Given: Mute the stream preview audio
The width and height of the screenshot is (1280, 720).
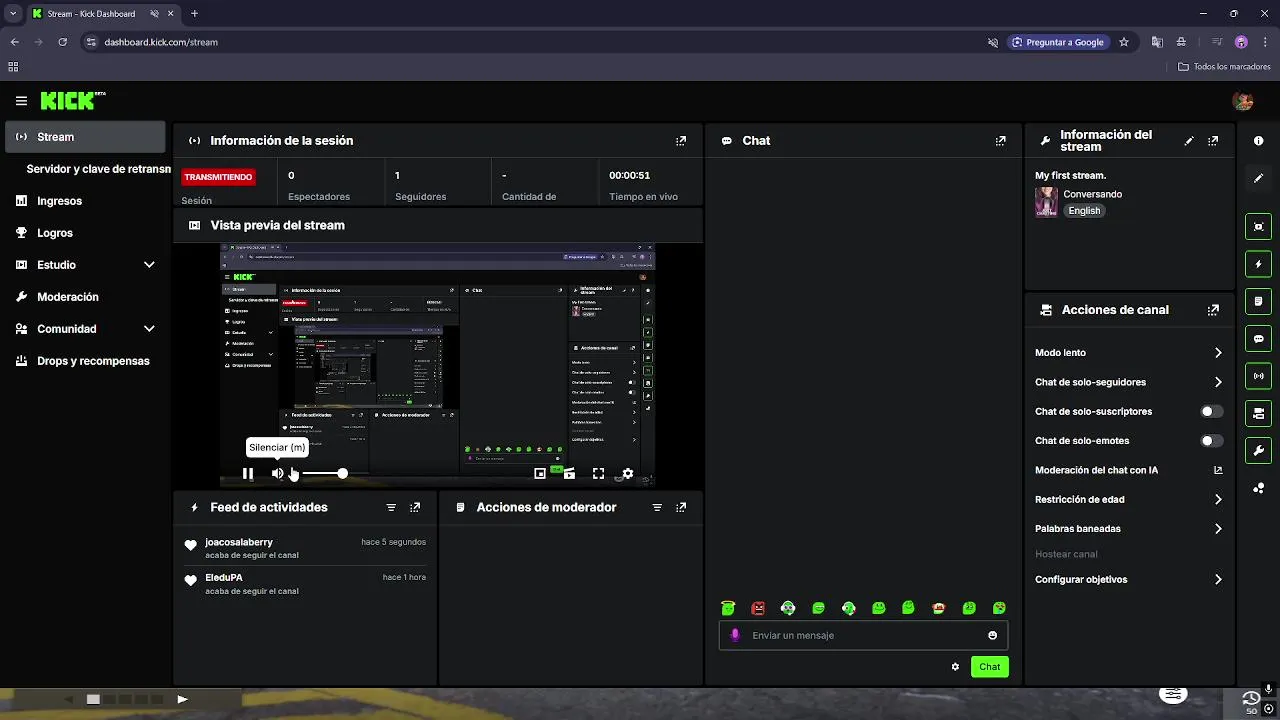Looking at the screenshot, I should pyautogui.click(x=278, y=474).
